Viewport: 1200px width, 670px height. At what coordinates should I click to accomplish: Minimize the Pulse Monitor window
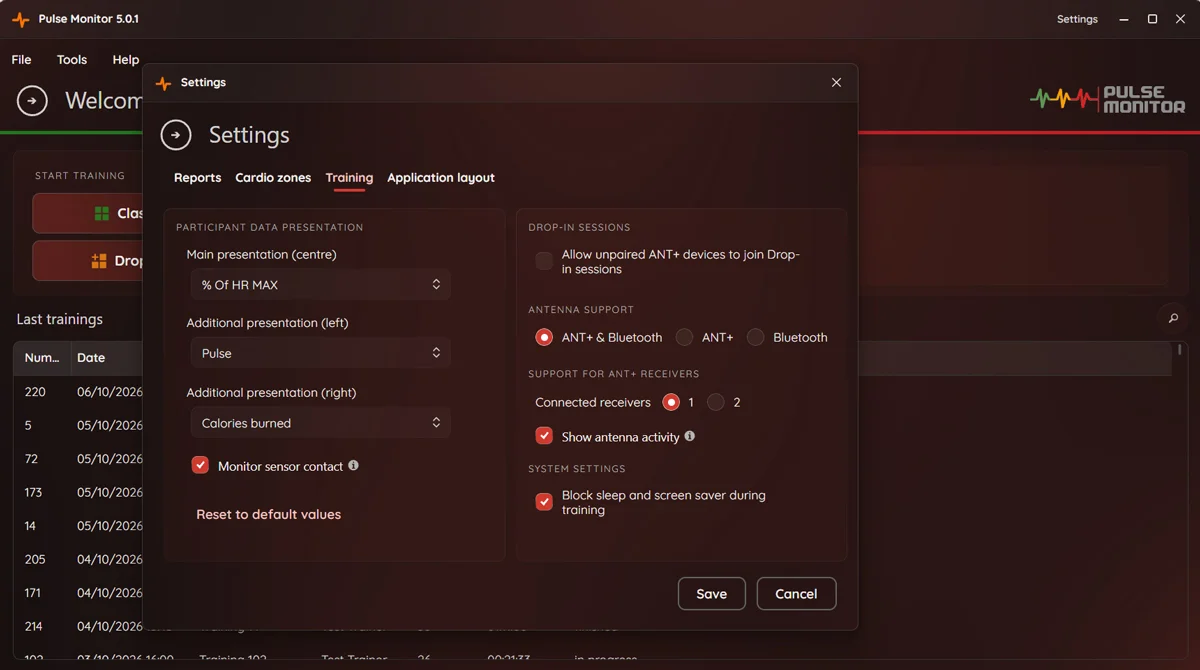(1125, 19)
